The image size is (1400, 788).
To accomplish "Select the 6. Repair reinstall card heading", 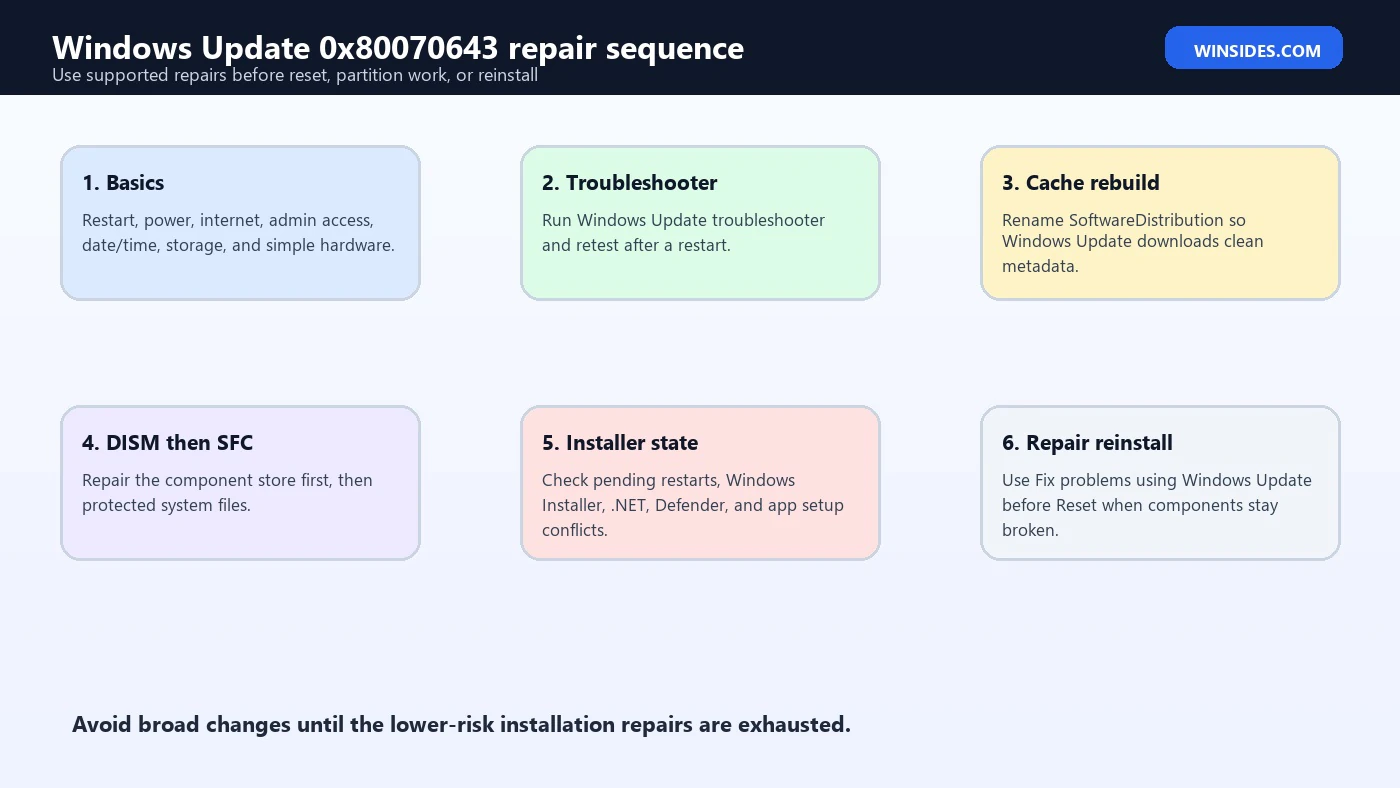I will (1087, 443).
